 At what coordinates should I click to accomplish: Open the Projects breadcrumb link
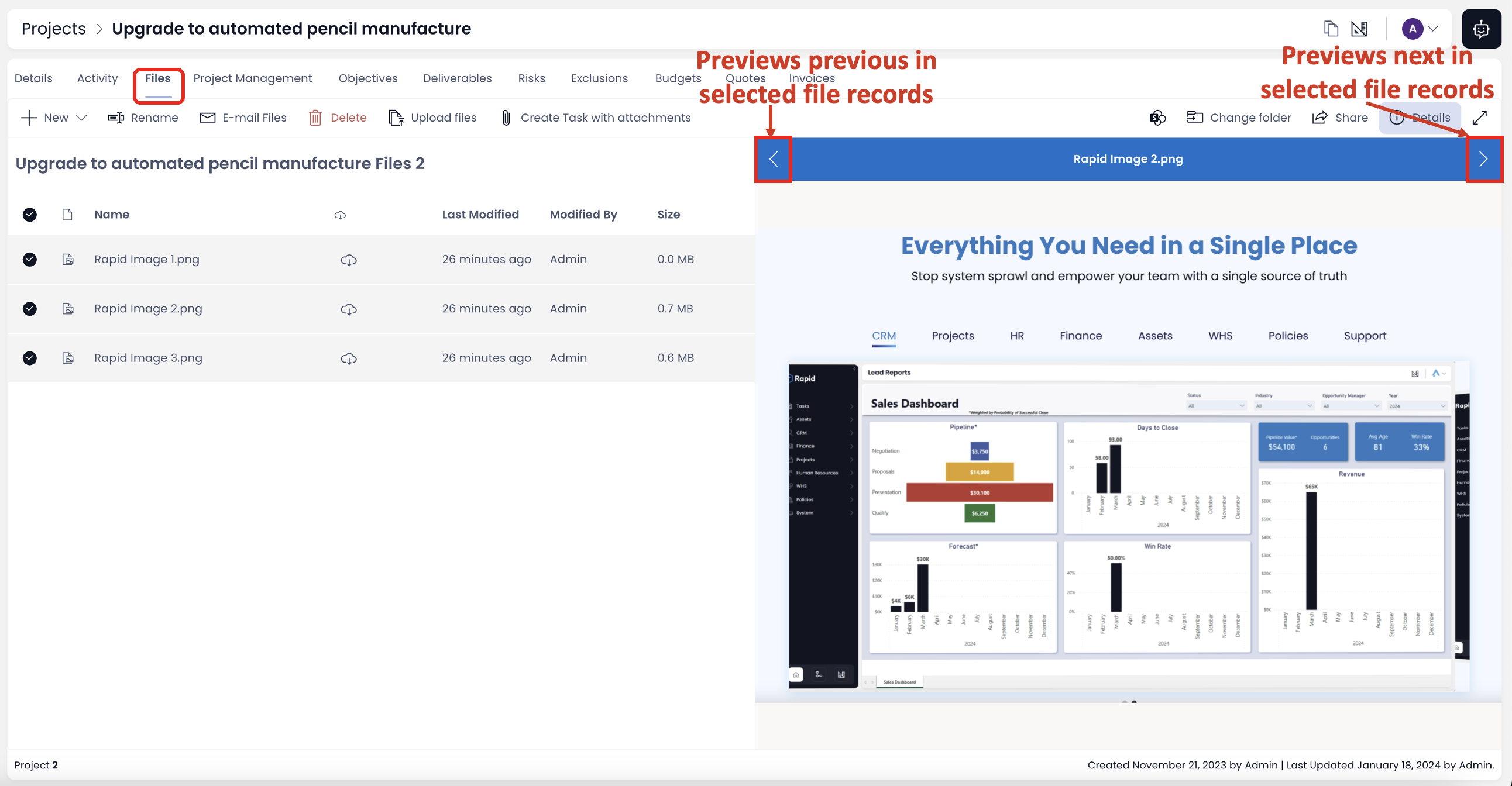pos(53,28)
